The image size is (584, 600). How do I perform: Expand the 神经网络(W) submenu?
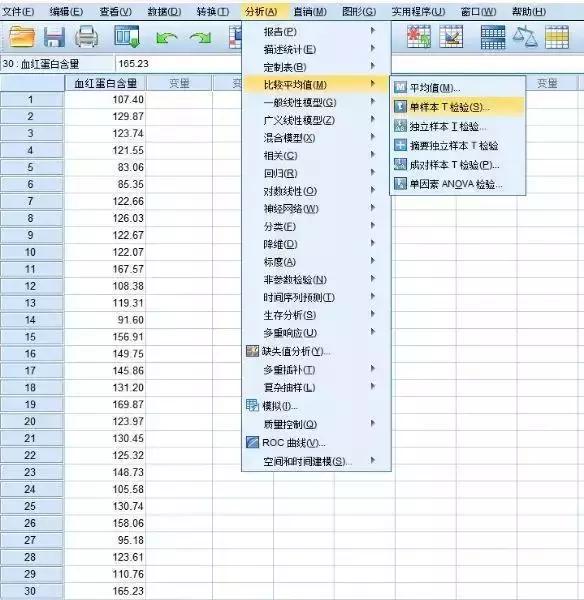[x=316, y=209]
